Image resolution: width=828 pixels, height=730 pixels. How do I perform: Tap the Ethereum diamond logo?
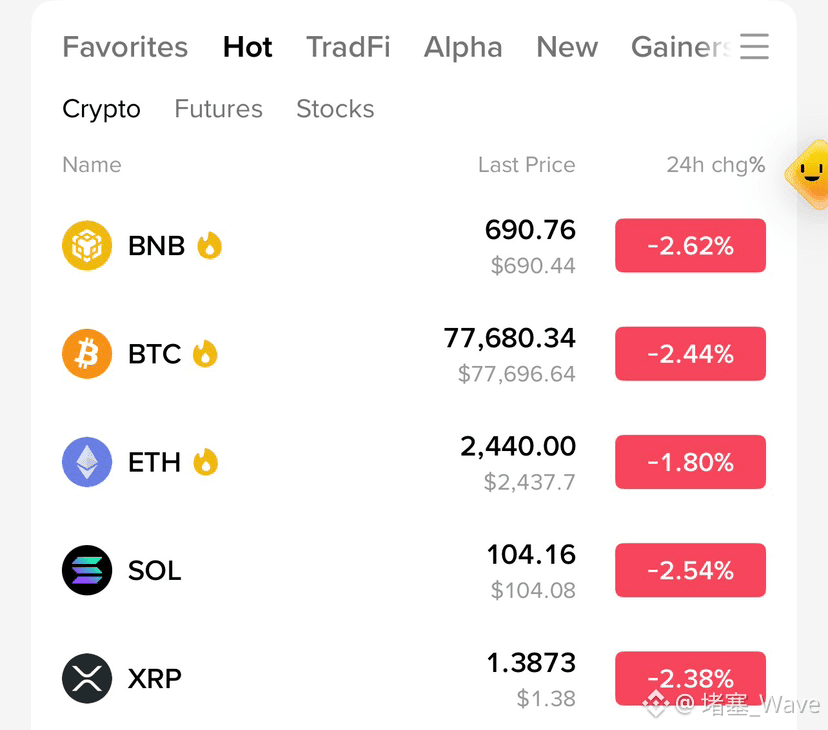coord(87,462)
